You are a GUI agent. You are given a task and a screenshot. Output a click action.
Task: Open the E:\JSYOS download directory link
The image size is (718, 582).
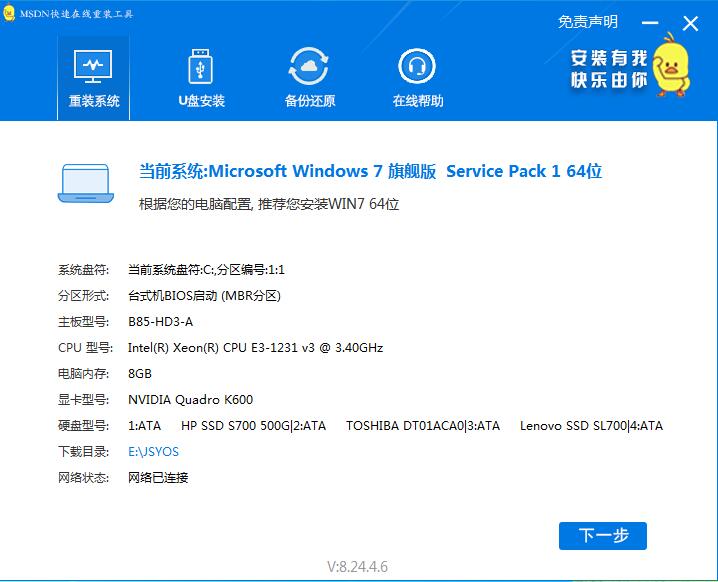point(153,452)
